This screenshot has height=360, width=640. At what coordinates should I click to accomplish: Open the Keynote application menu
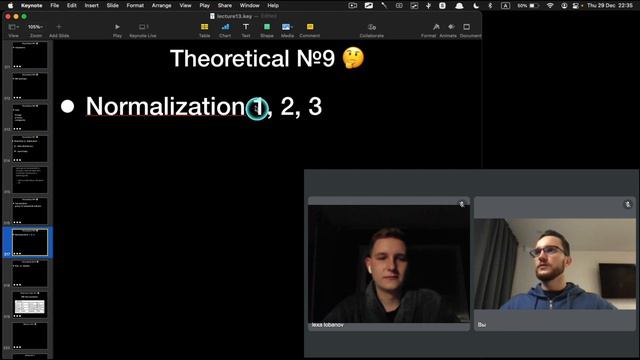coord(31,5)
